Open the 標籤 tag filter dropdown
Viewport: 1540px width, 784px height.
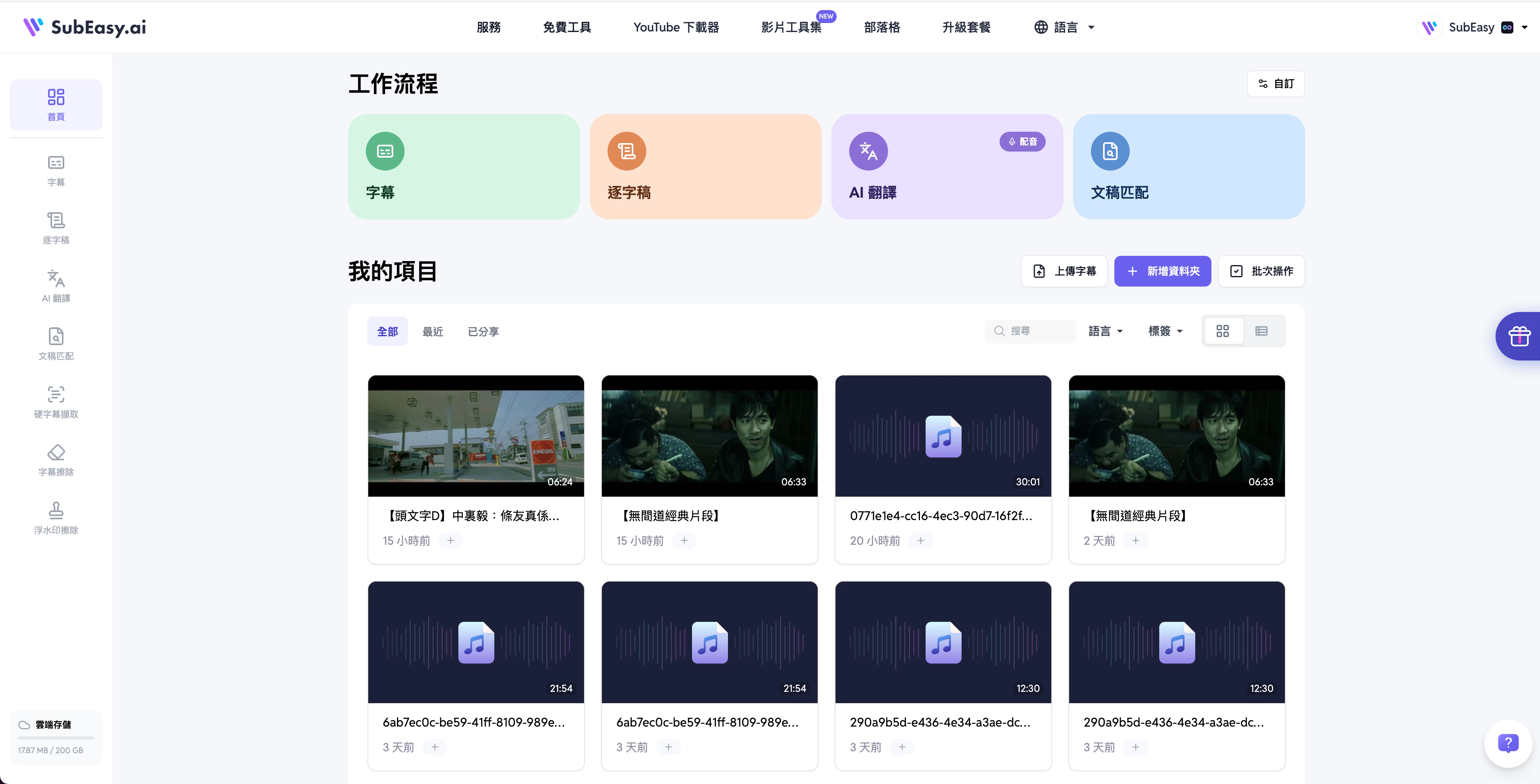[1165, 331]
